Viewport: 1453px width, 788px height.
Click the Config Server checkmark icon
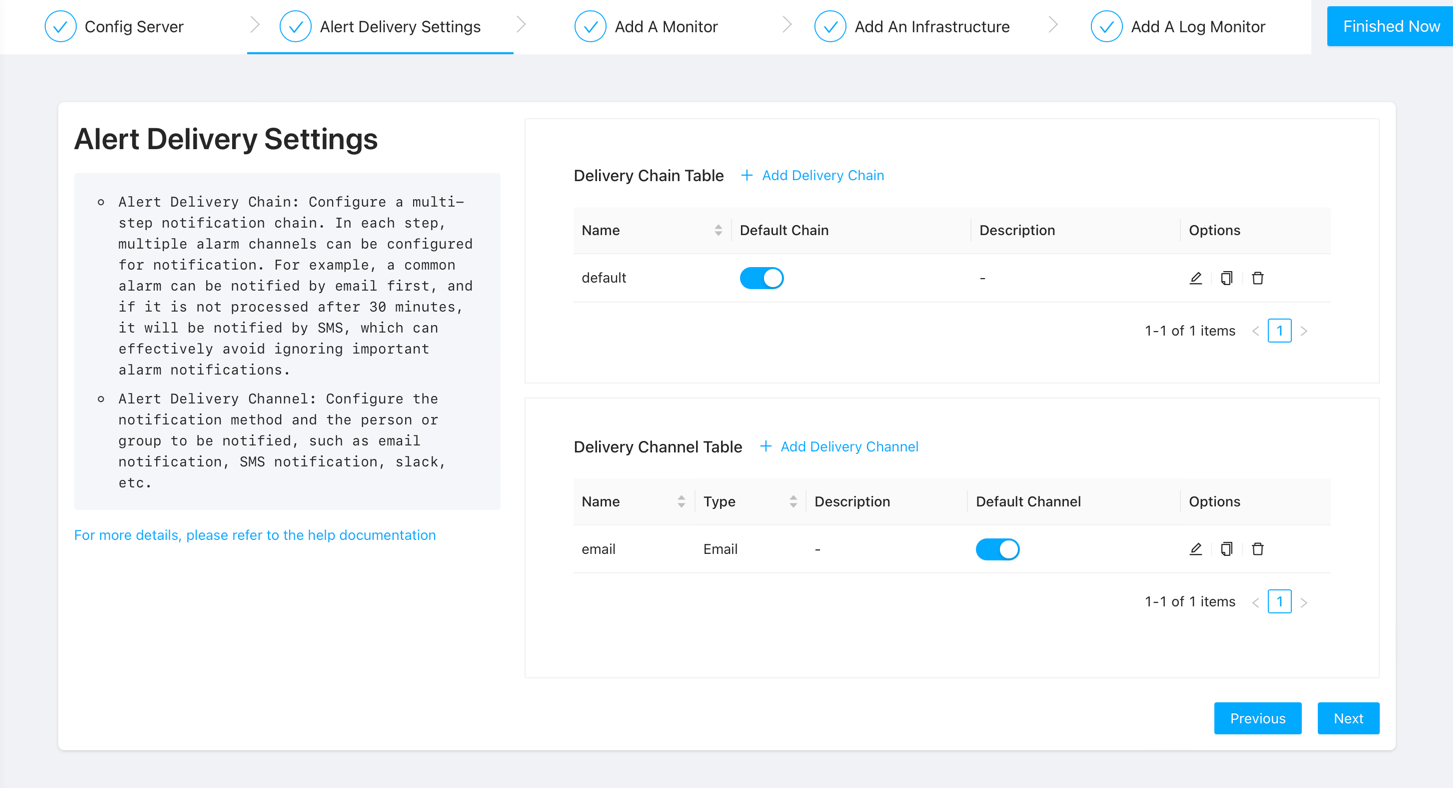pos(61,27)
